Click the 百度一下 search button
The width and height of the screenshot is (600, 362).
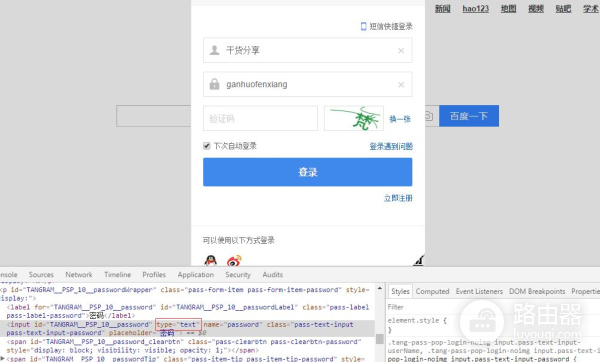pos(469,116)
